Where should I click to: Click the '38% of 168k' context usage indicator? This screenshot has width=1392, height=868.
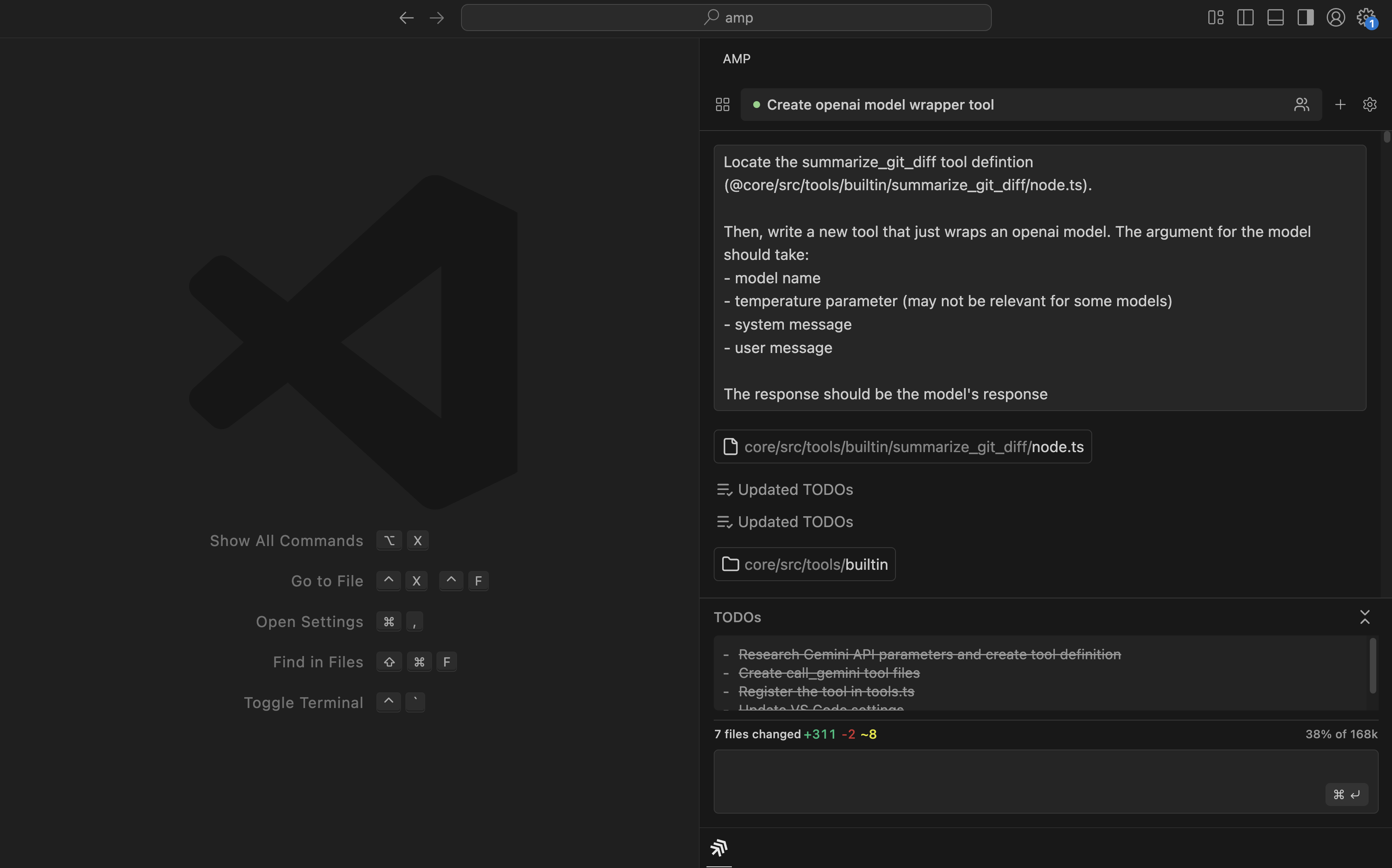[1341, 734]
